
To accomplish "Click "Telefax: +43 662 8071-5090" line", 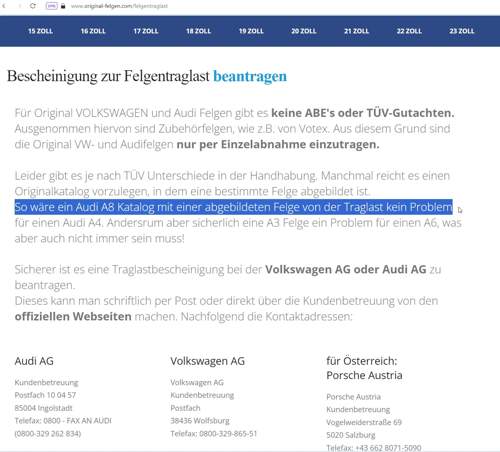I will coord(374,448).
